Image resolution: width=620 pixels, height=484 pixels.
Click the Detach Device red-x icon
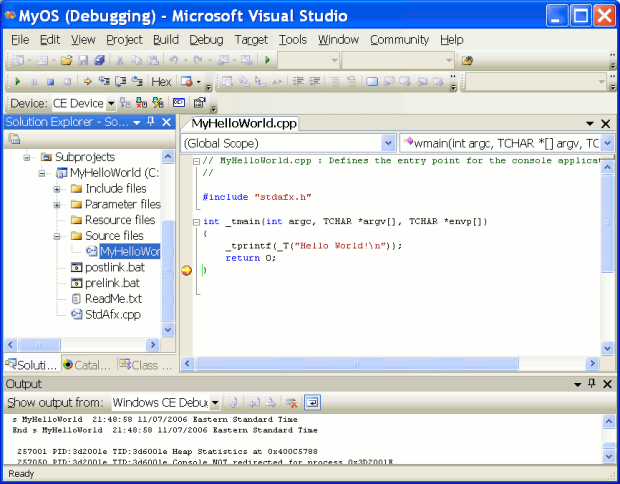click(141, 103)
